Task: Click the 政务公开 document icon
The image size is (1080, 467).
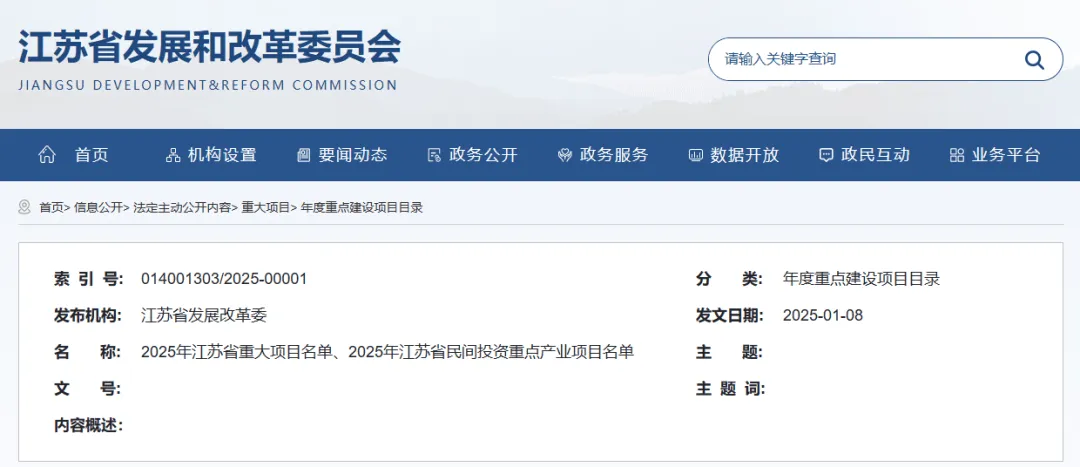Action: [434, 155]
